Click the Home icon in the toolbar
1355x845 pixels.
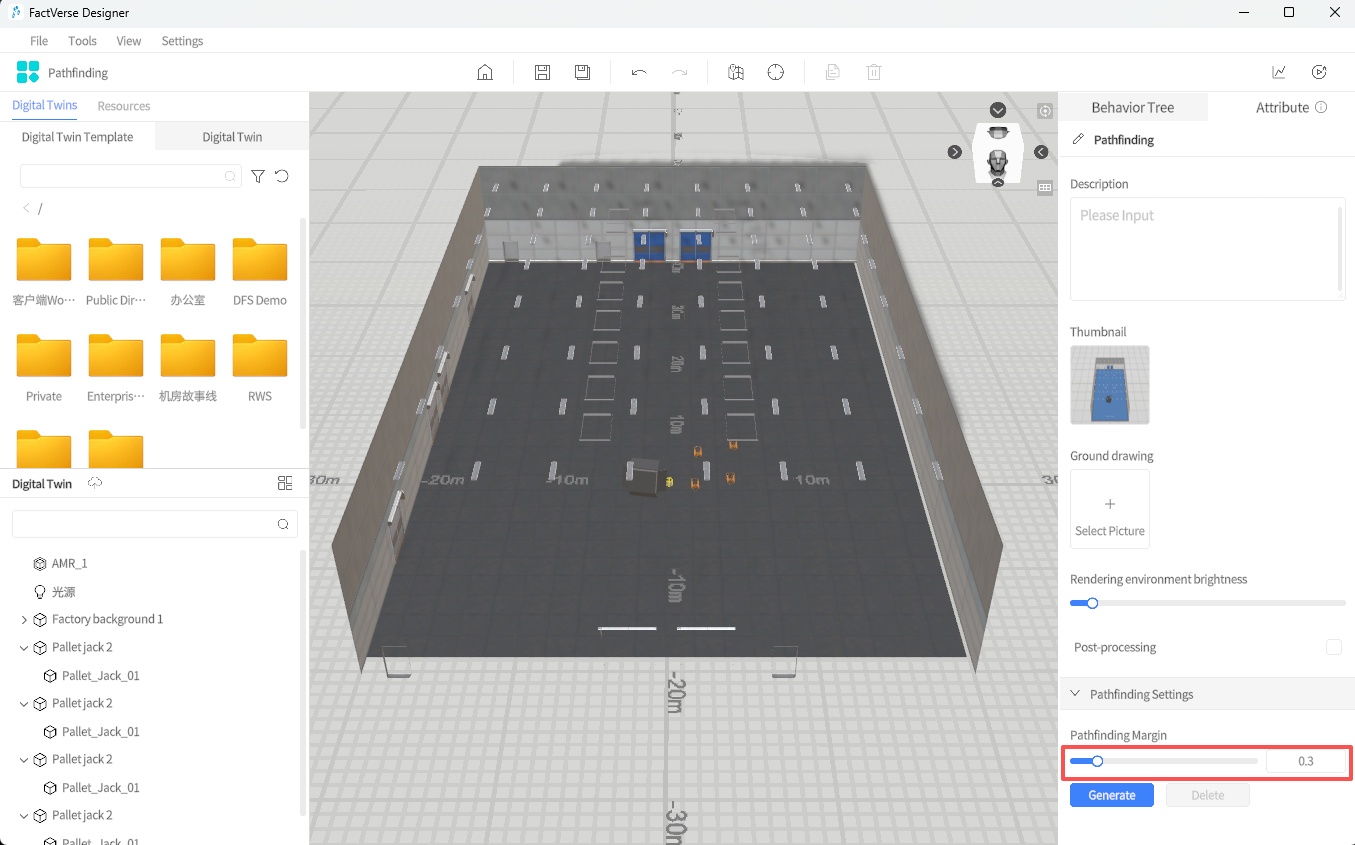[485, 71]
